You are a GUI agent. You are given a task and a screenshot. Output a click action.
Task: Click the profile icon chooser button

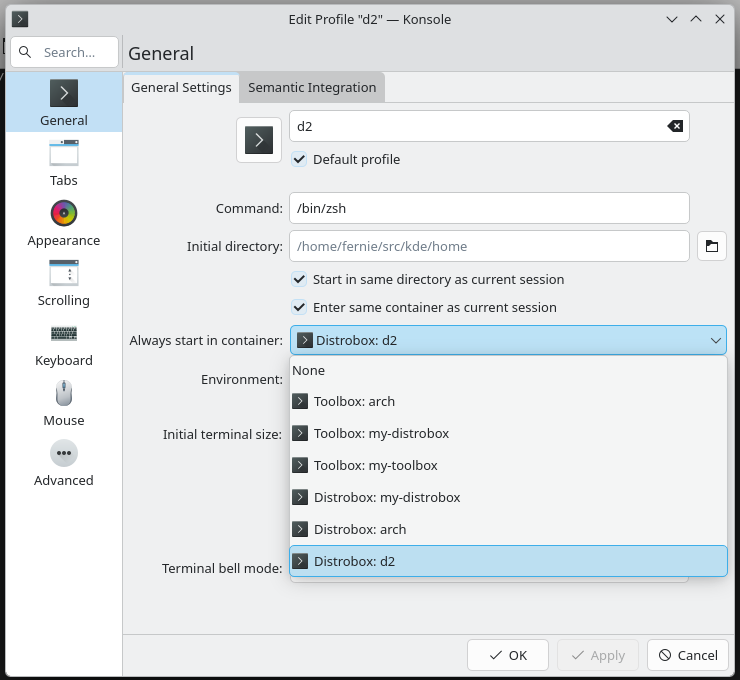point(259,139)
